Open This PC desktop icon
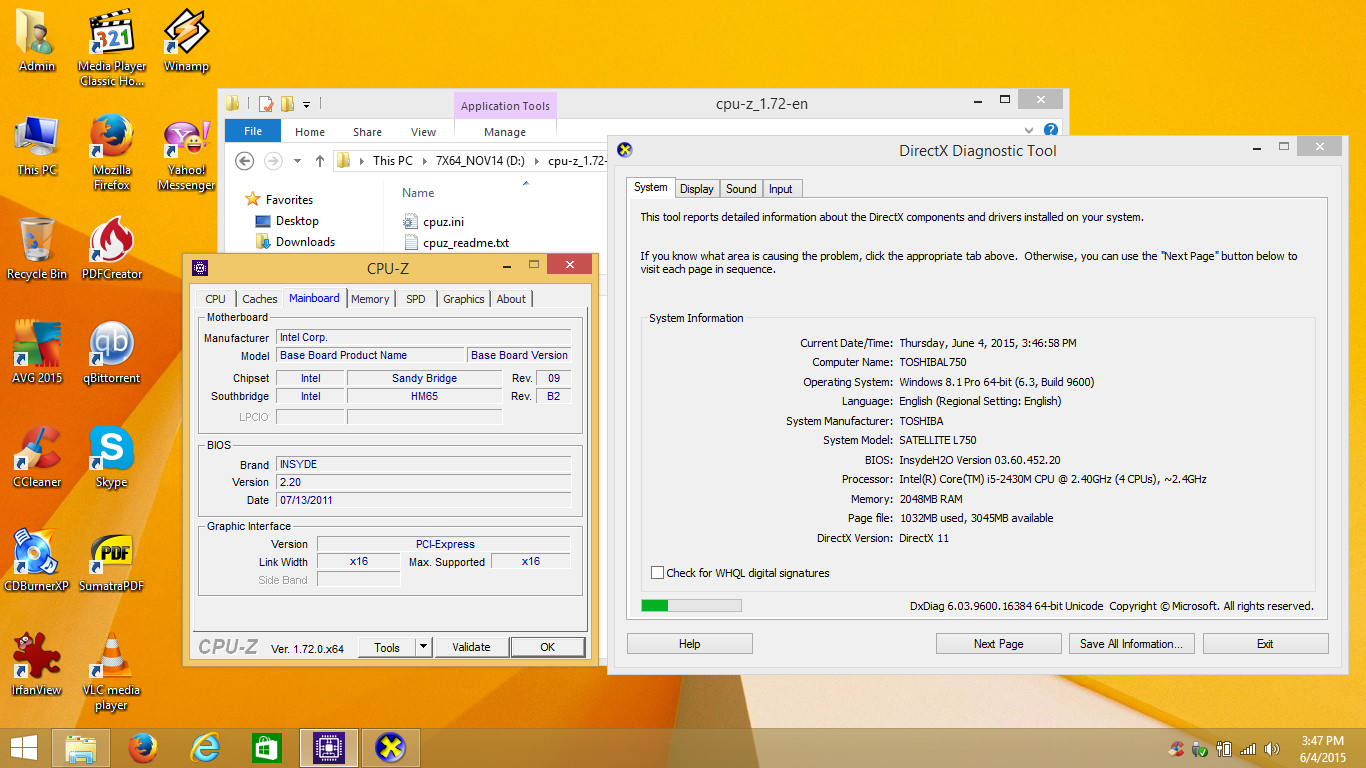1366x768 pixels. (x=37, y=145)
